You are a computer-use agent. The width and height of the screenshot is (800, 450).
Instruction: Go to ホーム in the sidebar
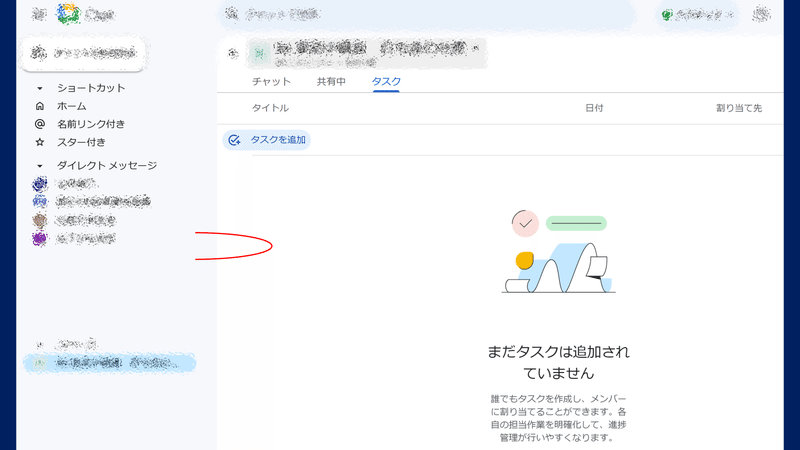coord(71,106)
